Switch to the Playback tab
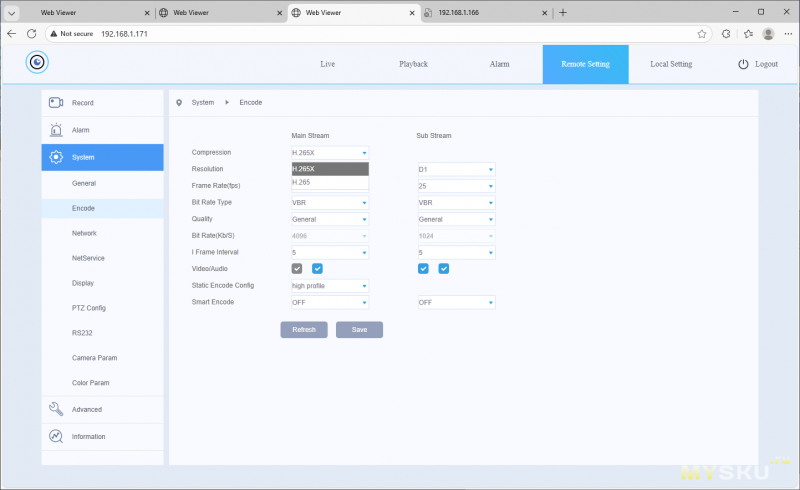The width and height of the screenshot is (800, 490). pyautogui.click(x=413, y=64)
